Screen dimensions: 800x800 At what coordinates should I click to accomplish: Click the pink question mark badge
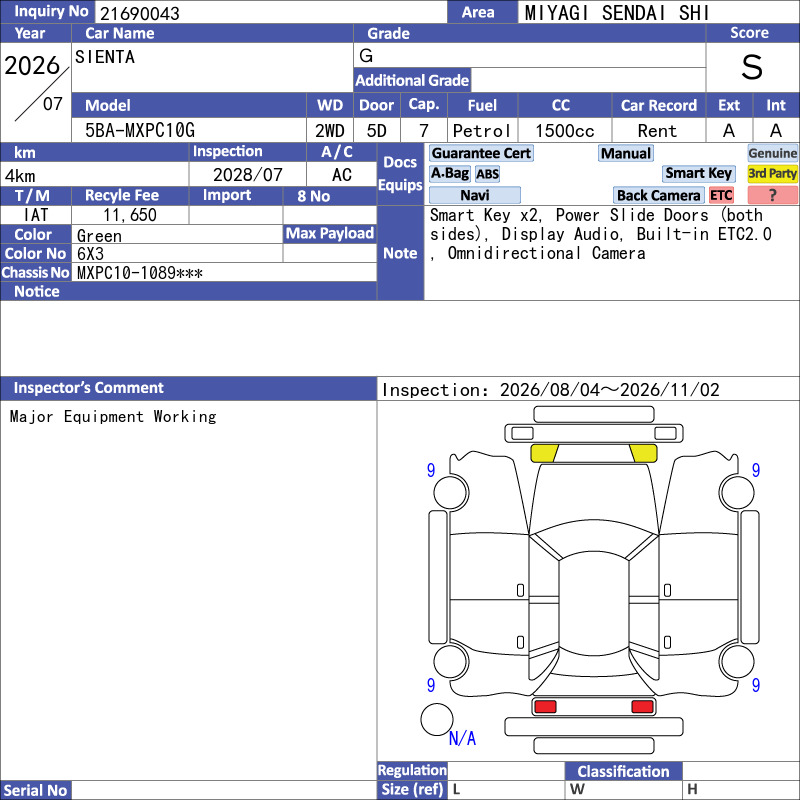click(x=772, y=195)
